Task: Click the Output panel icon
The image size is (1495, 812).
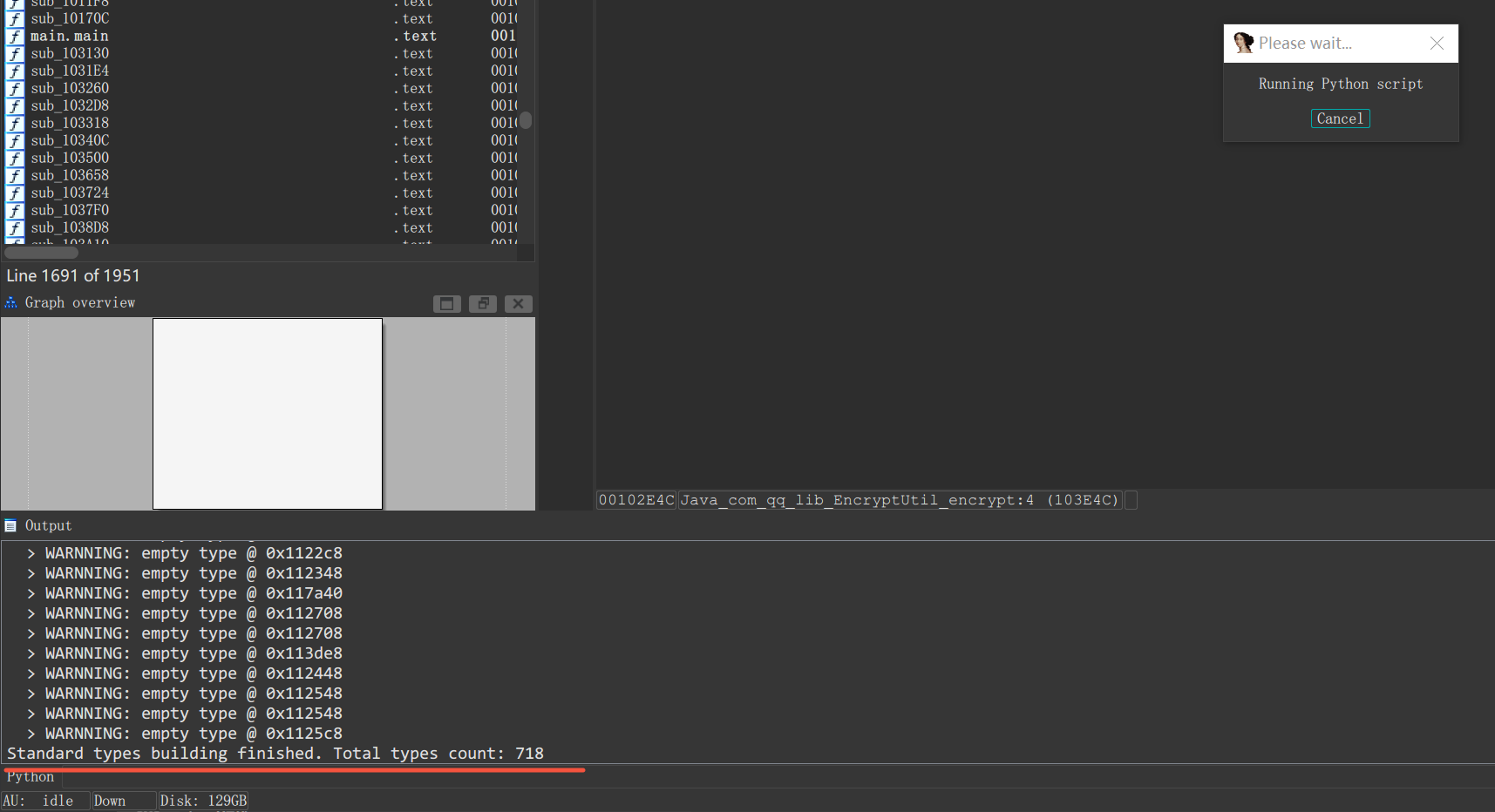Action: point(10,525)
